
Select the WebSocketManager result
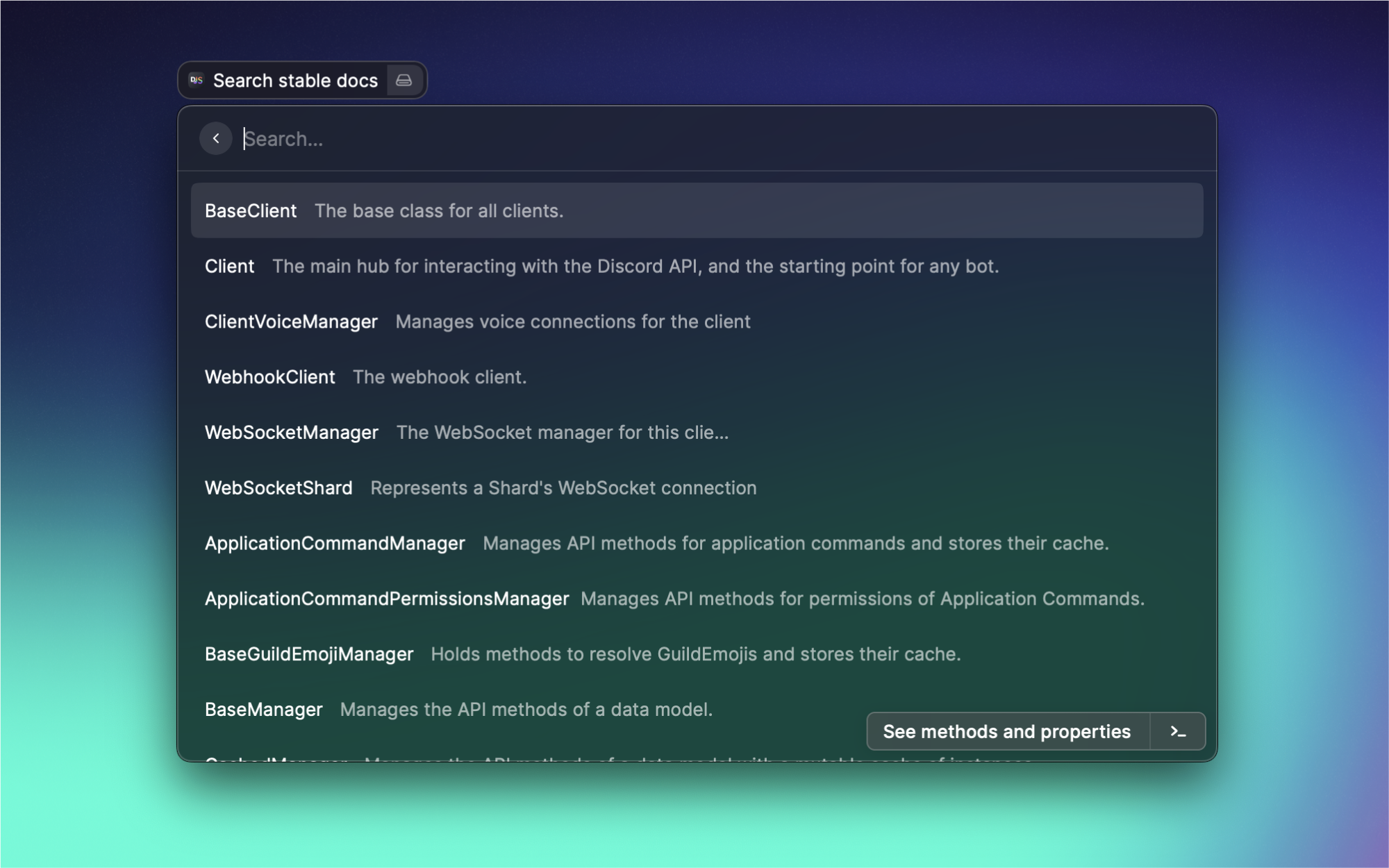pyautogui.click(x=291, y=433)
